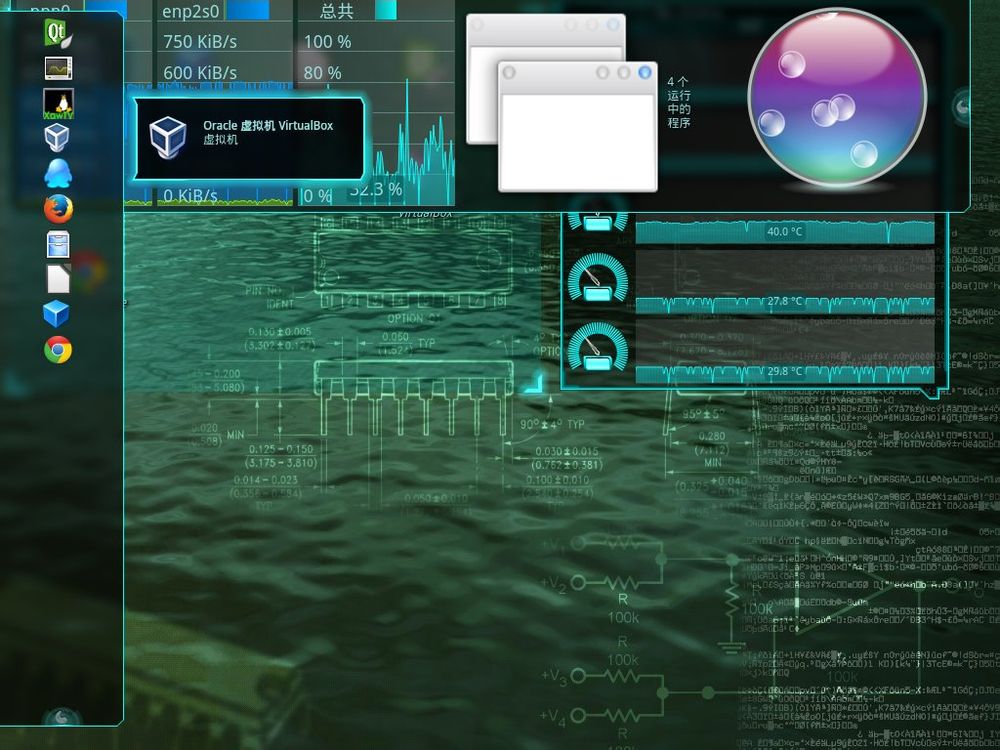
Task: Click the 80 % scale label
Action: 322,73
